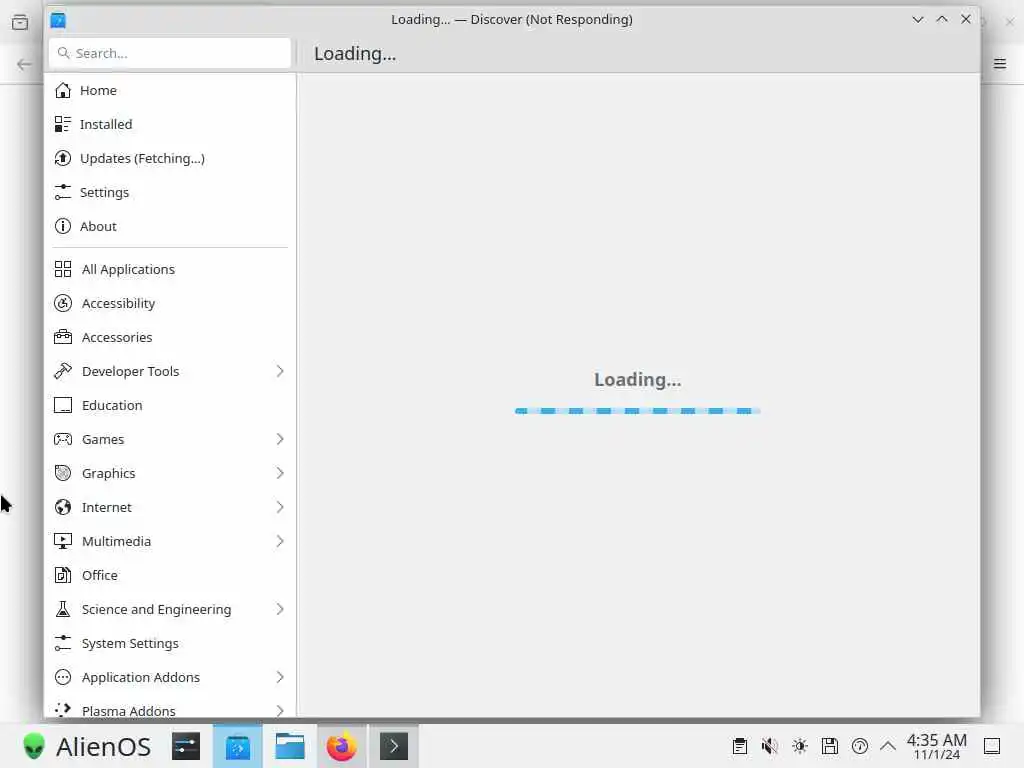The image size is (1024, 768).
Task: Open Updates (Fetching...) page
Action: 170,158
